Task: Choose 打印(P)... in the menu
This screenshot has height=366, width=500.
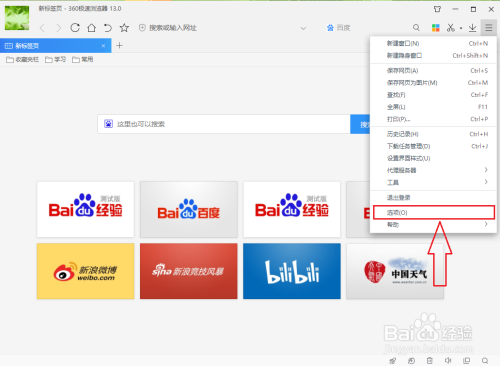Action: 433,119
